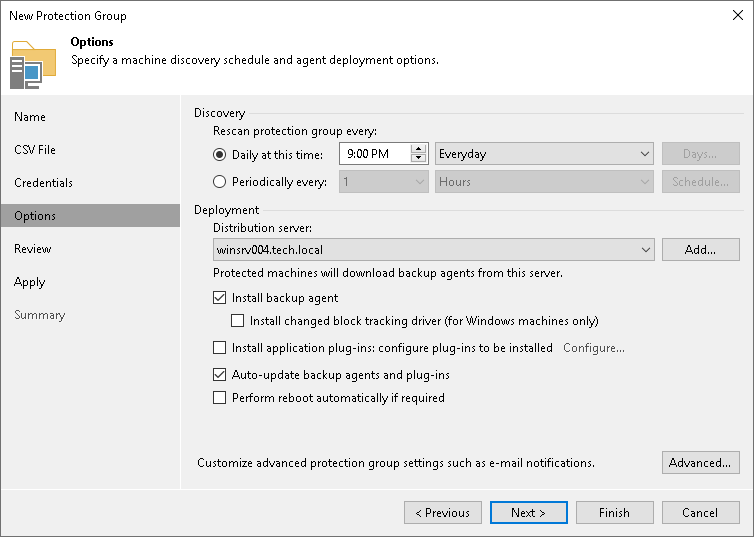Screen dimensions: 754x537
Task: Enable Perform reboot automatically if required
Action: point(219,398)
